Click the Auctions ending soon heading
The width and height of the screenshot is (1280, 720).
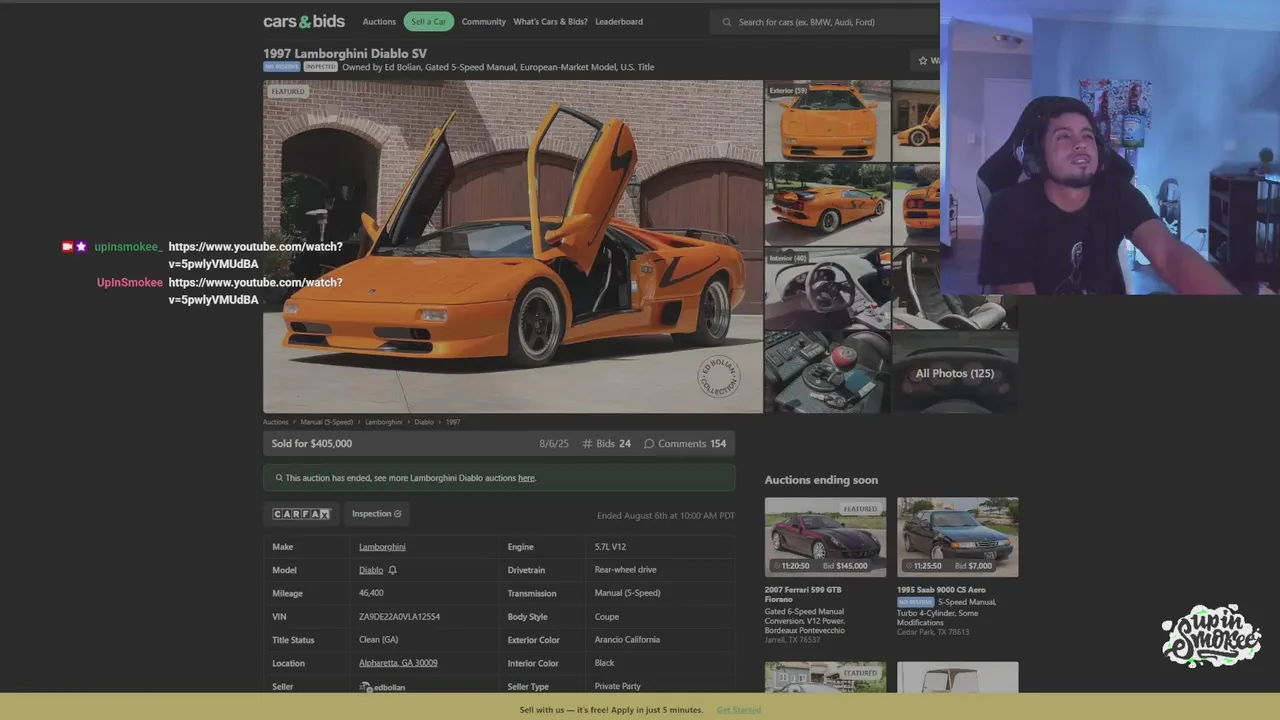(821, 480)
